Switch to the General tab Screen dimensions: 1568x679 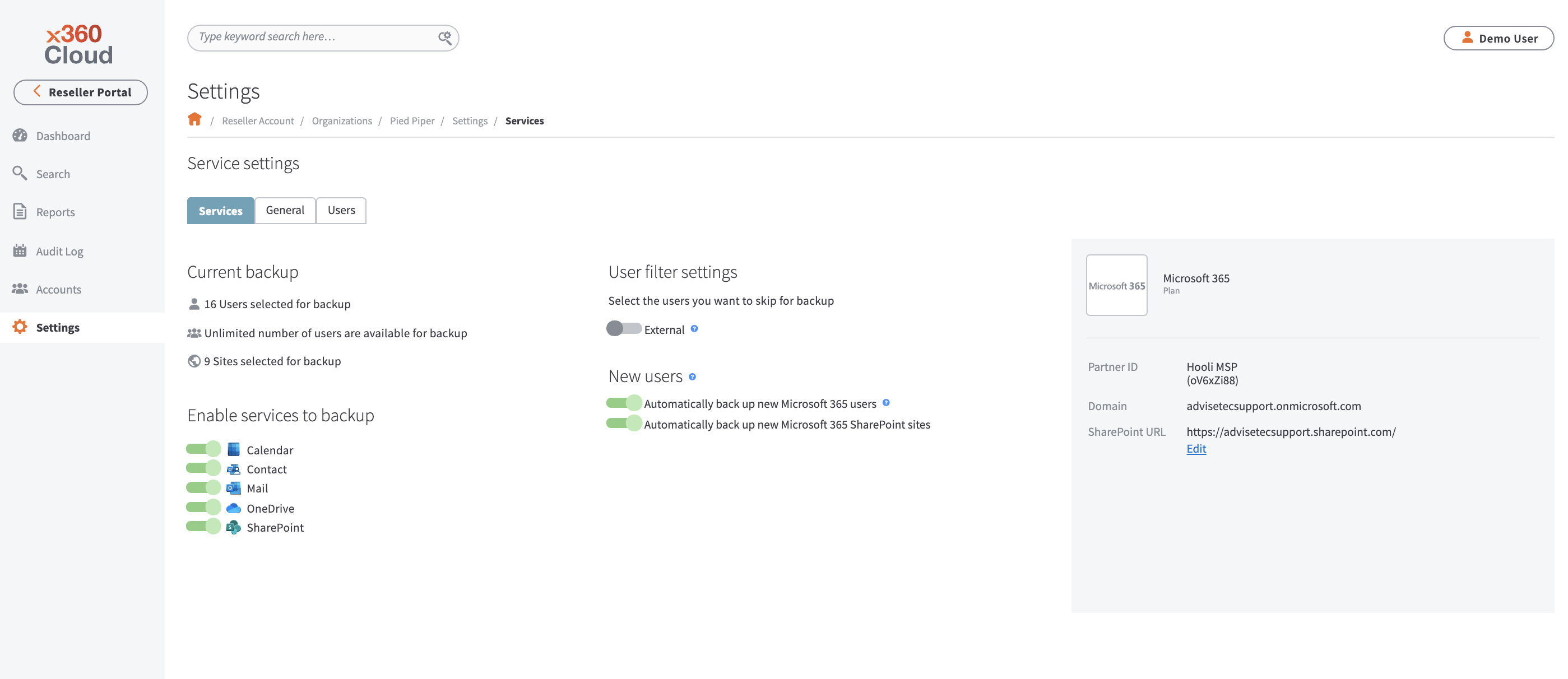coord(284,210)
